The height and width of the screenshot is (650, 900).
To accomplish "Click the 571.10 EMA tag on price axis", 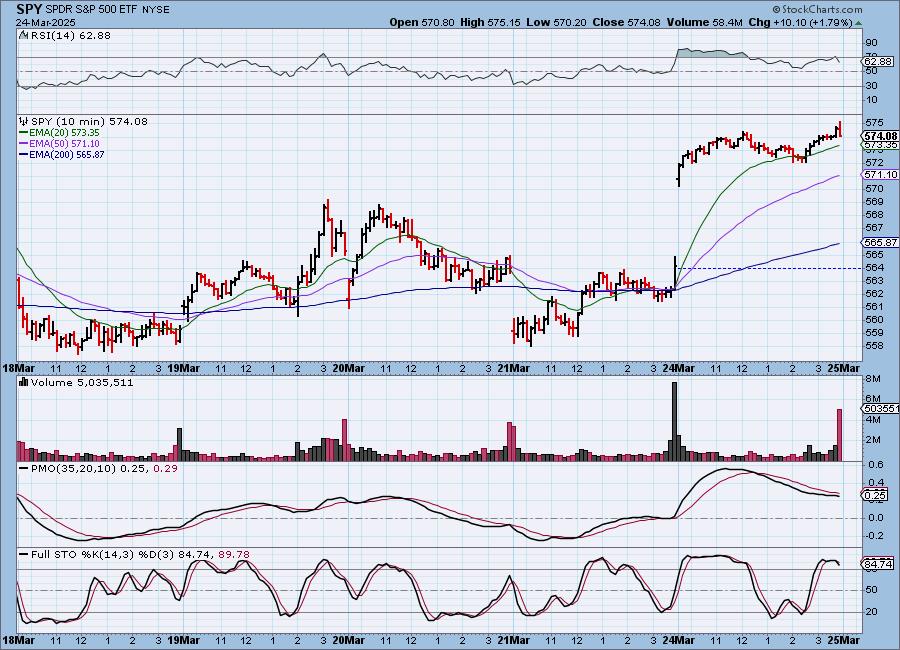I will click(880, 175).
